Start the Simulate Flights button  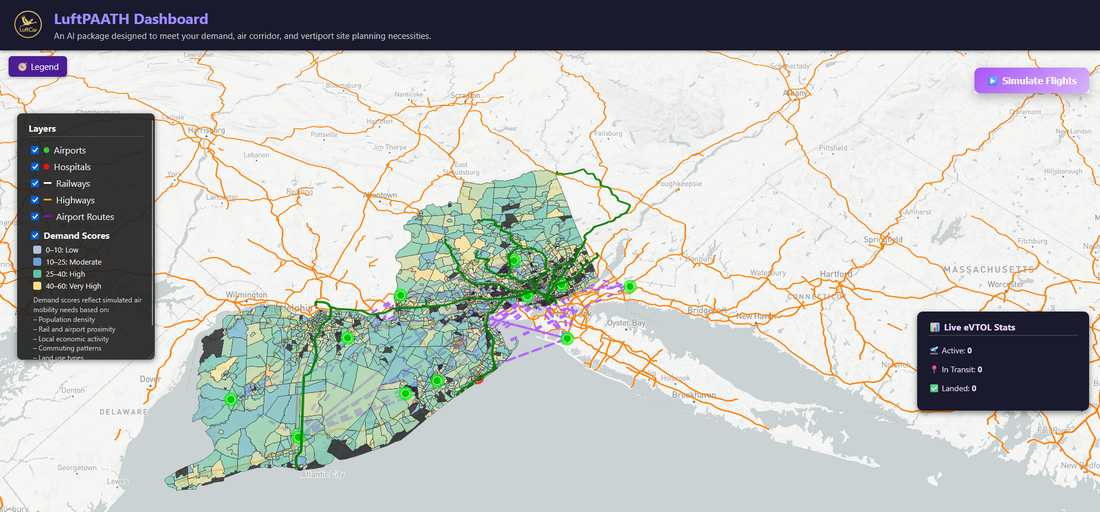(x=1031, y=81)
